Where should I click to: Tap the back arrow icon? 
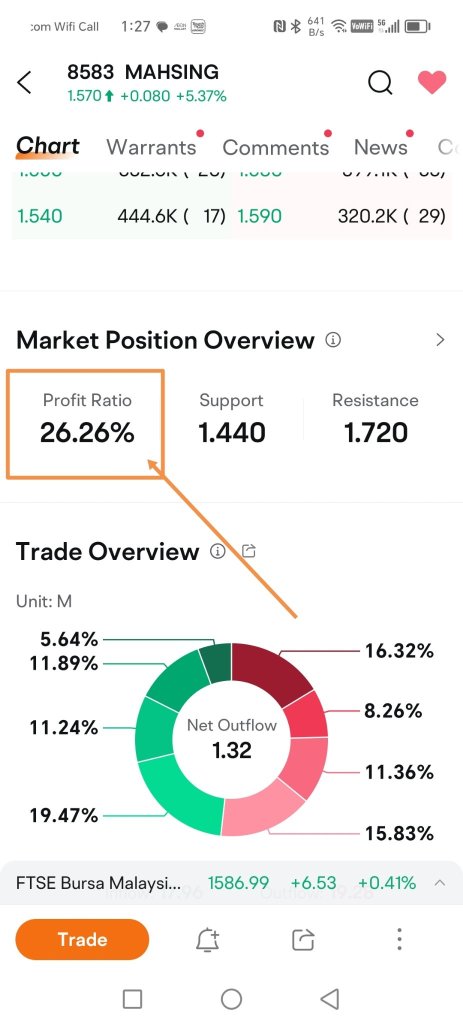tap(24, 83)
